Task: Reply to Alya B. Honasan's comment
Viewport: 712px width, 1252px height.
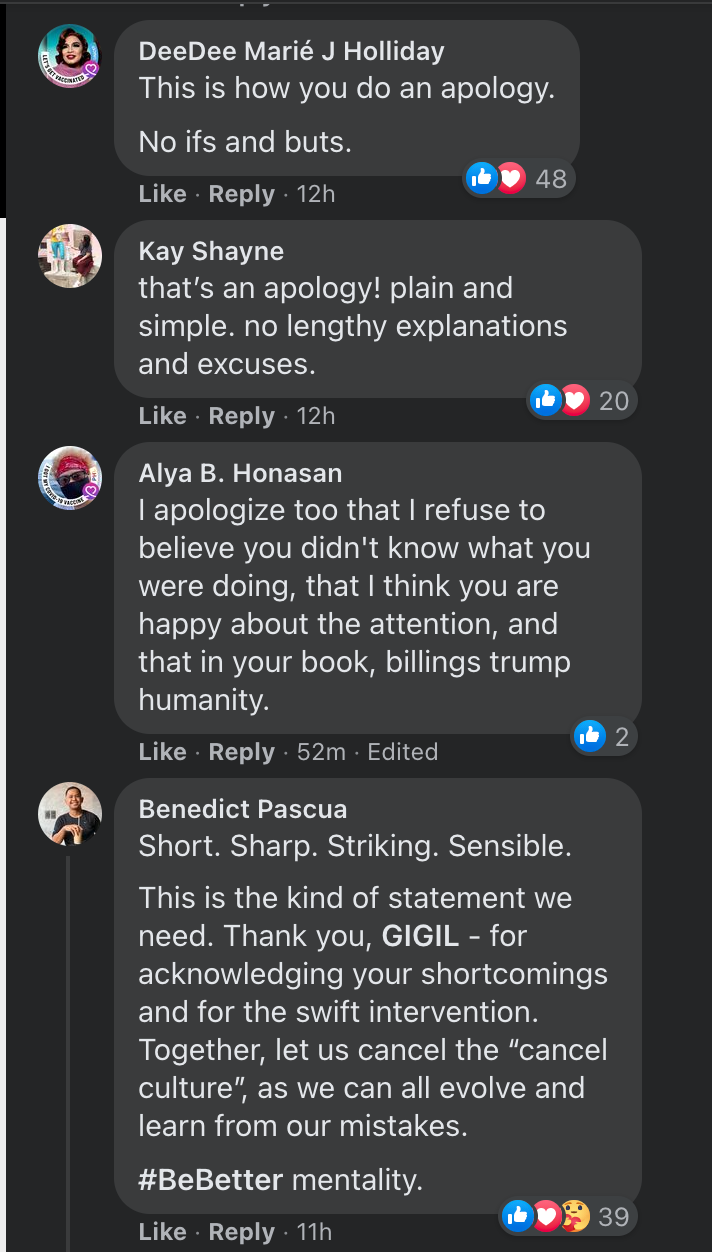Action: click(x=241, y=752)
